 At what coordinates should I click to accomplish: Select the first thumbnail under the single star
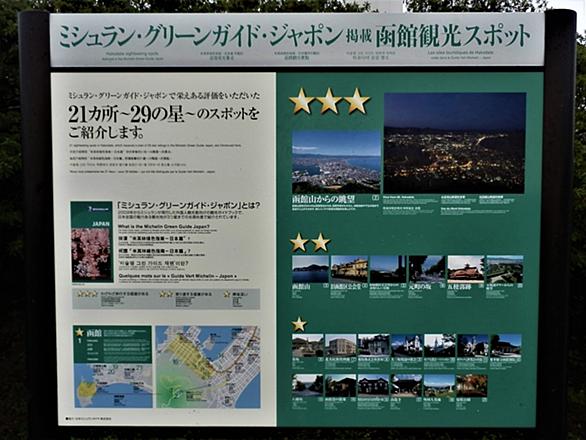(308, 345)
